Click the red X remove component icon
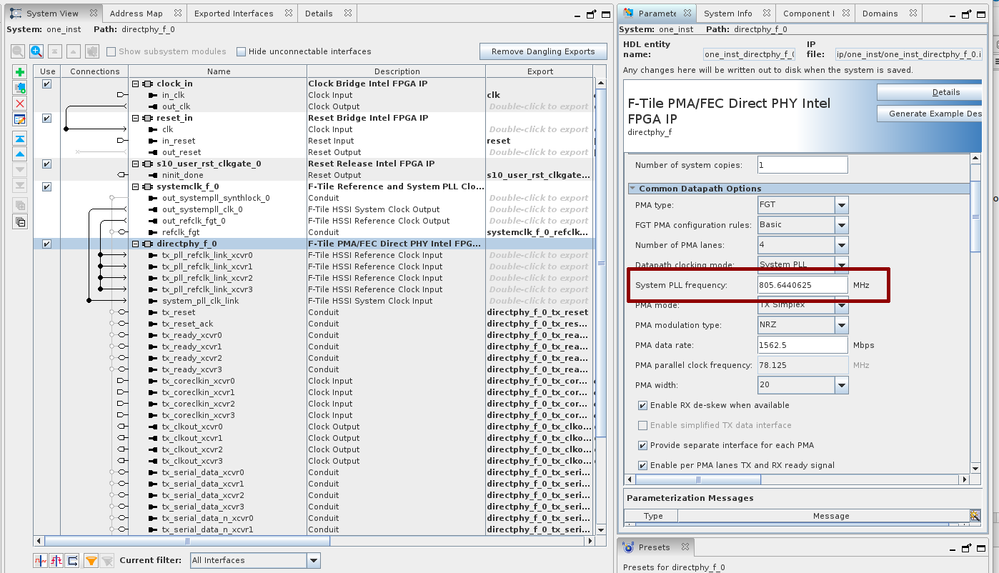This screenshot has width=999, height=573. (x=20, y=104)
